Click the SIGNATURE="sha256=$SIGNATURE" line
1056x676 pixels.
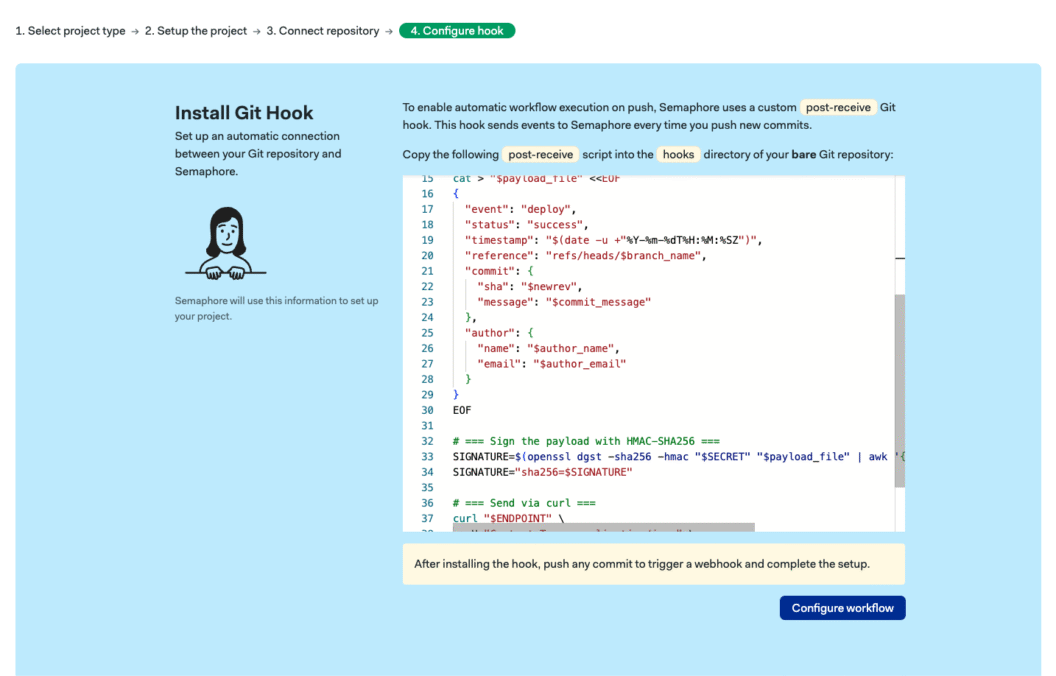click(542, 472)
